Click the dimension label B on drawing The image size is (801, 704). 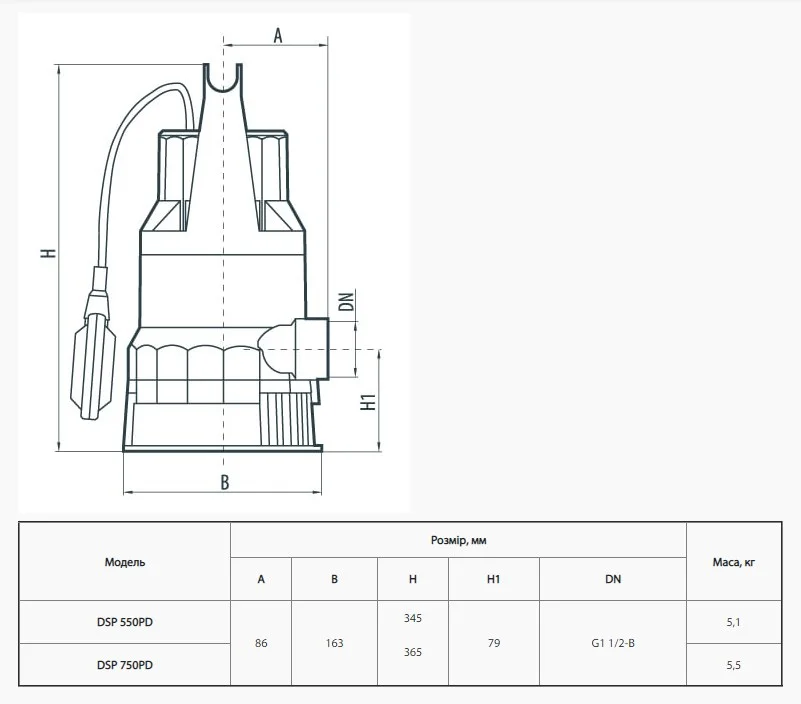(225, 482)
